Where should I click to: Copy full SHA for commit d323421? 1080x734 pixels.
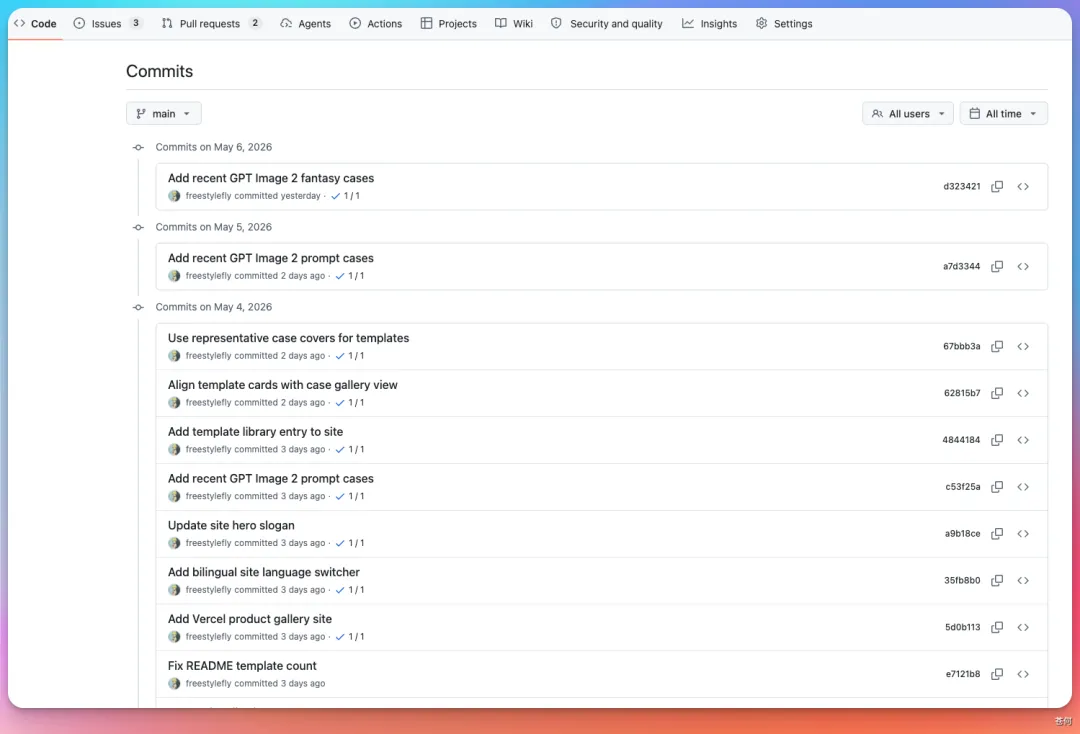997,187
